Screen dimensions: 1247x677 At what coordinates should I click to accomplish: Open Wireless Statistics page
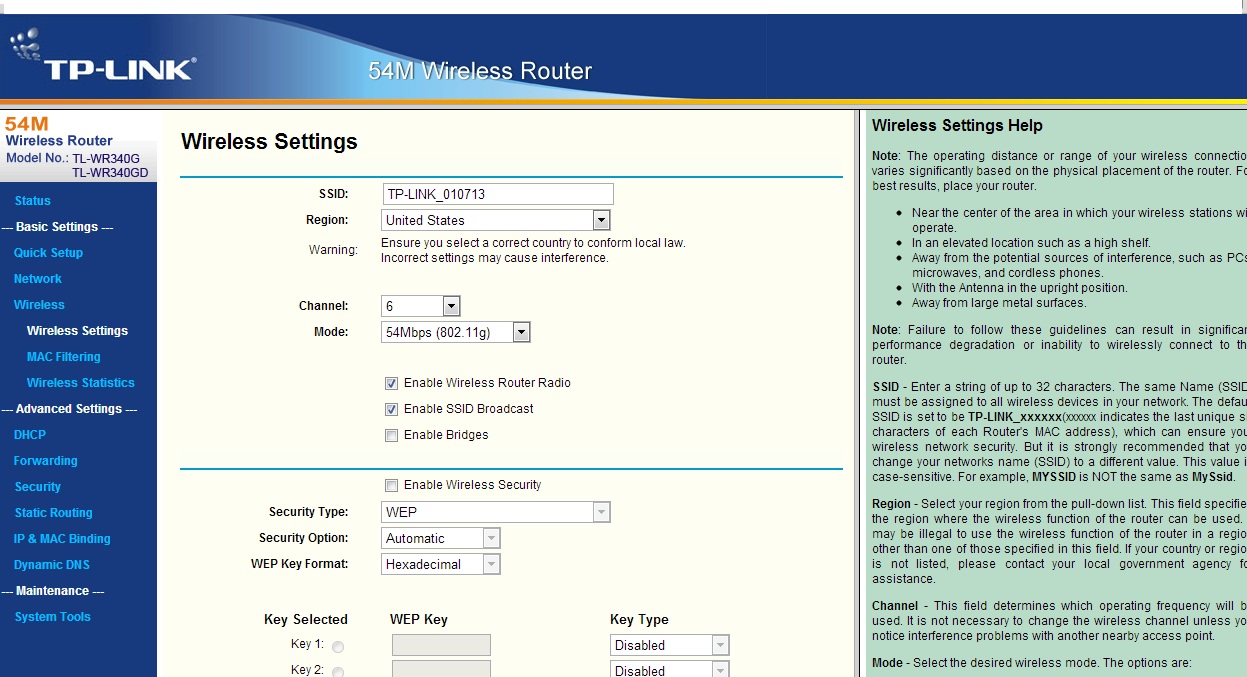coord(80,383)
